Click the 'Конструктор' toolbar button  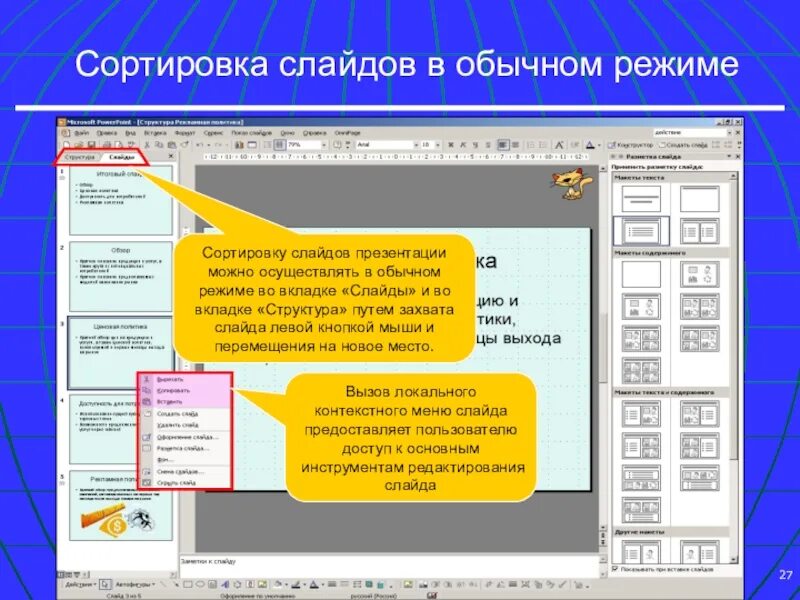click(x=630, y=145)
